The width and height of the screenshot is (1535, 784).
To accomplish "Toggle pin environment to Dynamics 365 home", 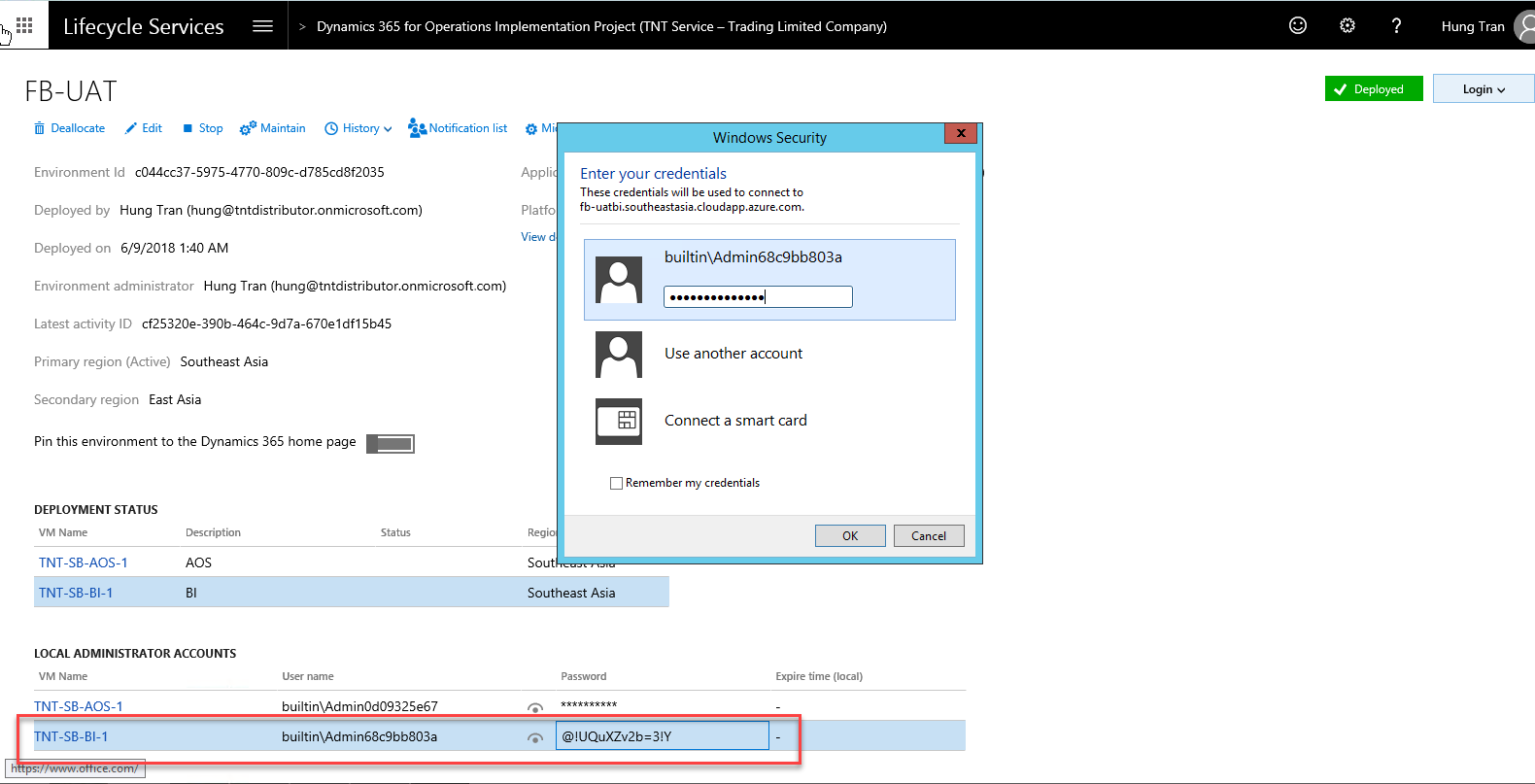I will (x=391, y=443).
